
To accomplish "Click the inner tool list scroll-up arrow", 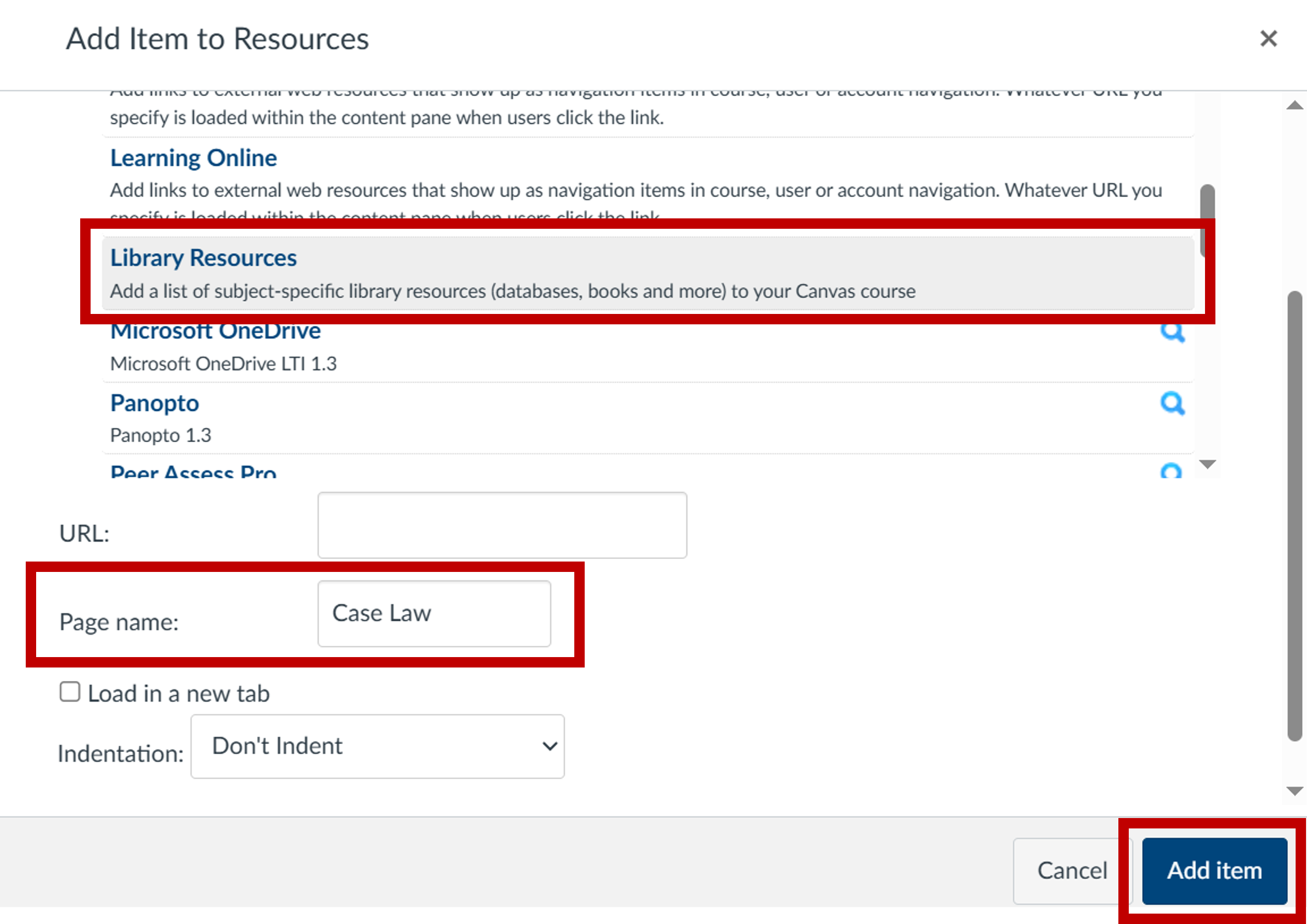I will [x=1295, y=105].
